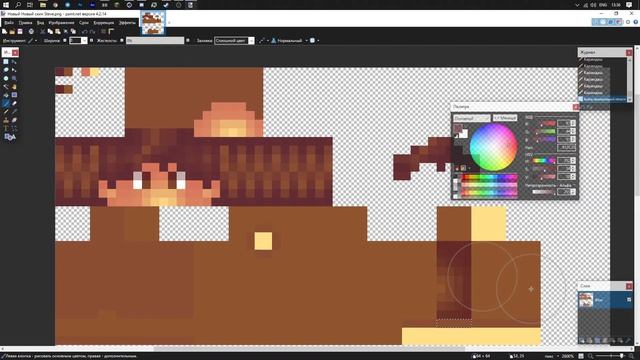Toggle pixel grid display

point(103,31)
